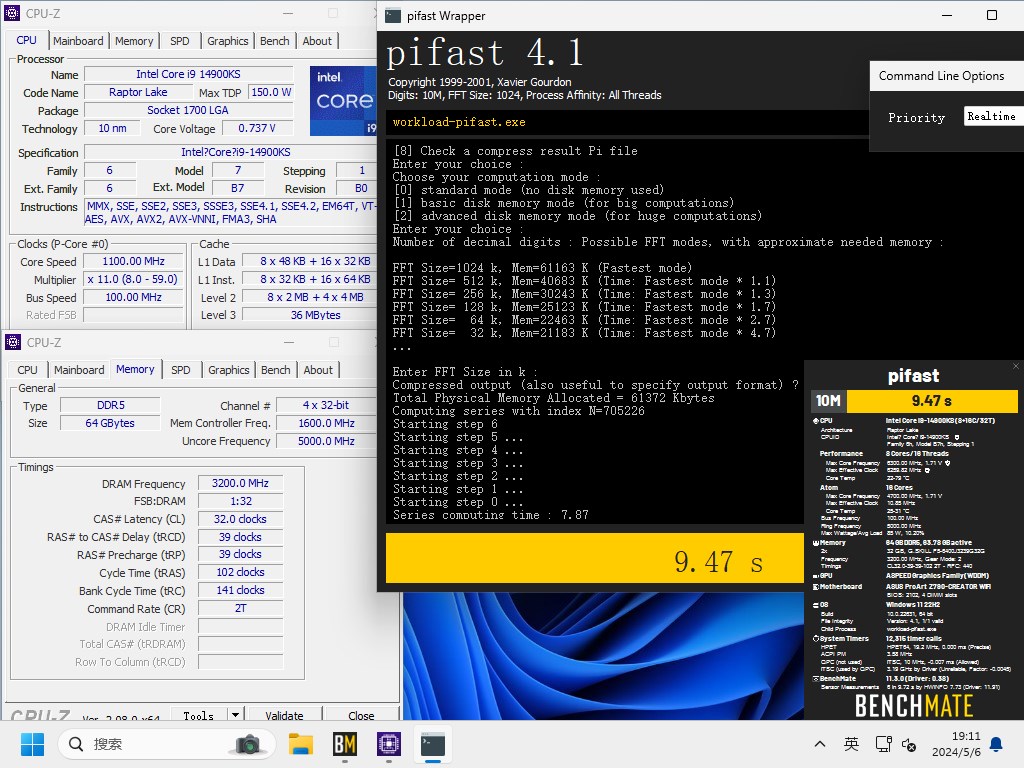
Task: Click the GPU section icon in BenchMate panel
Action: [816, 576]
